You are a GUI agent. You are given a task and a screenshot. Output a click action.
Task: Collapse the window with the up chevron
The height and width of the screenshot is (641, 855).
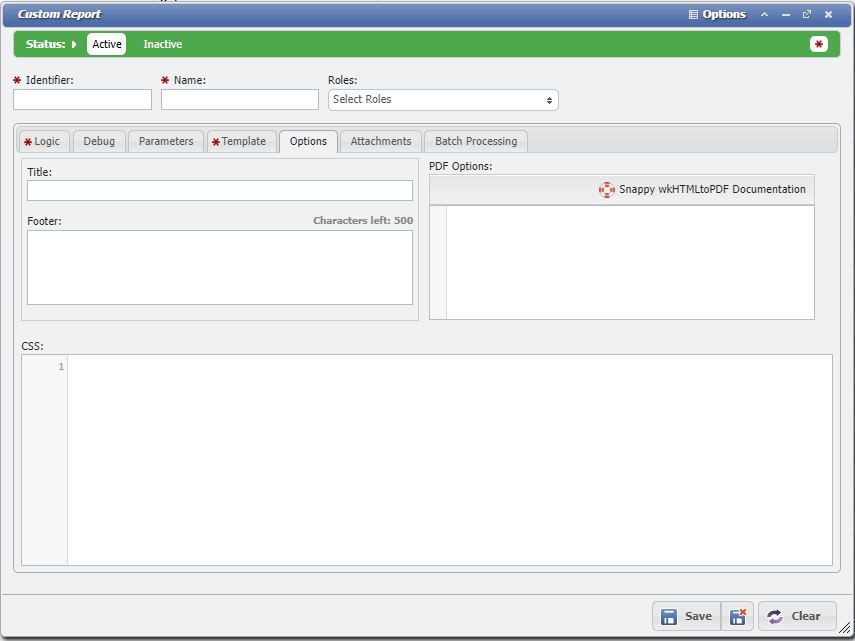pyautogui.click(x=765, y=15)
